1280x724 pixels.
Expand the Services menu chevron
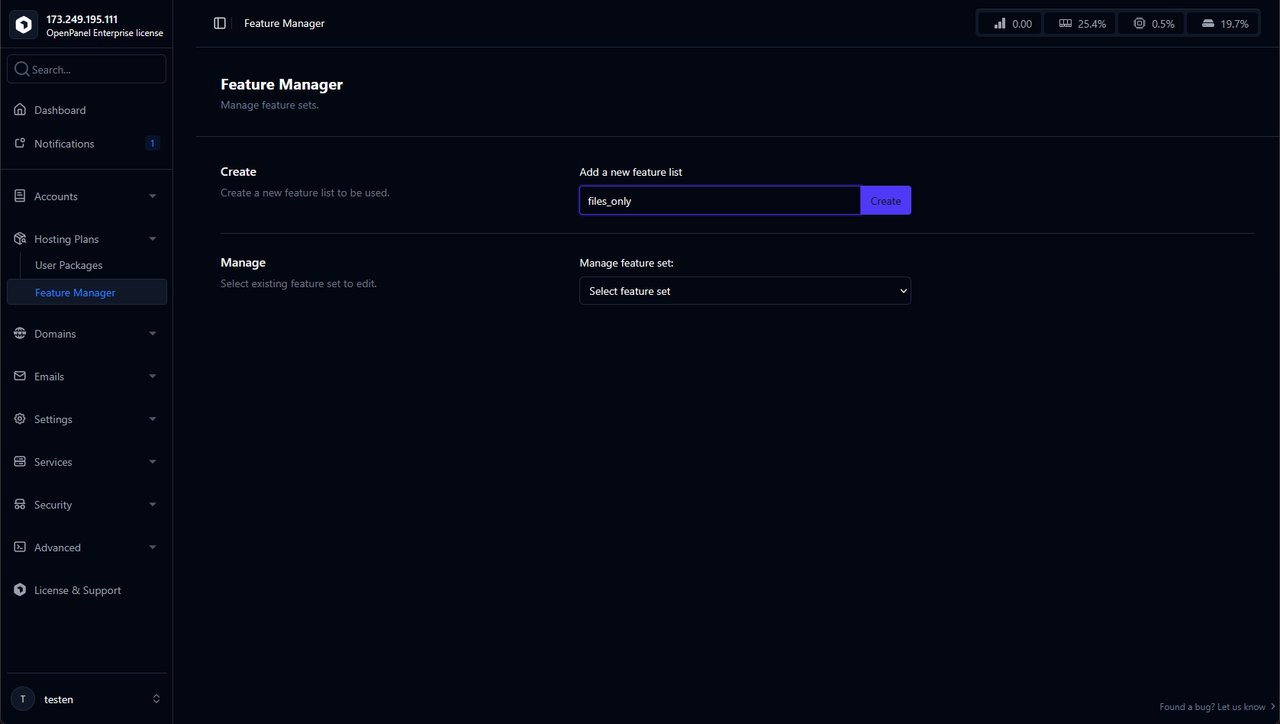coord(153,462)
